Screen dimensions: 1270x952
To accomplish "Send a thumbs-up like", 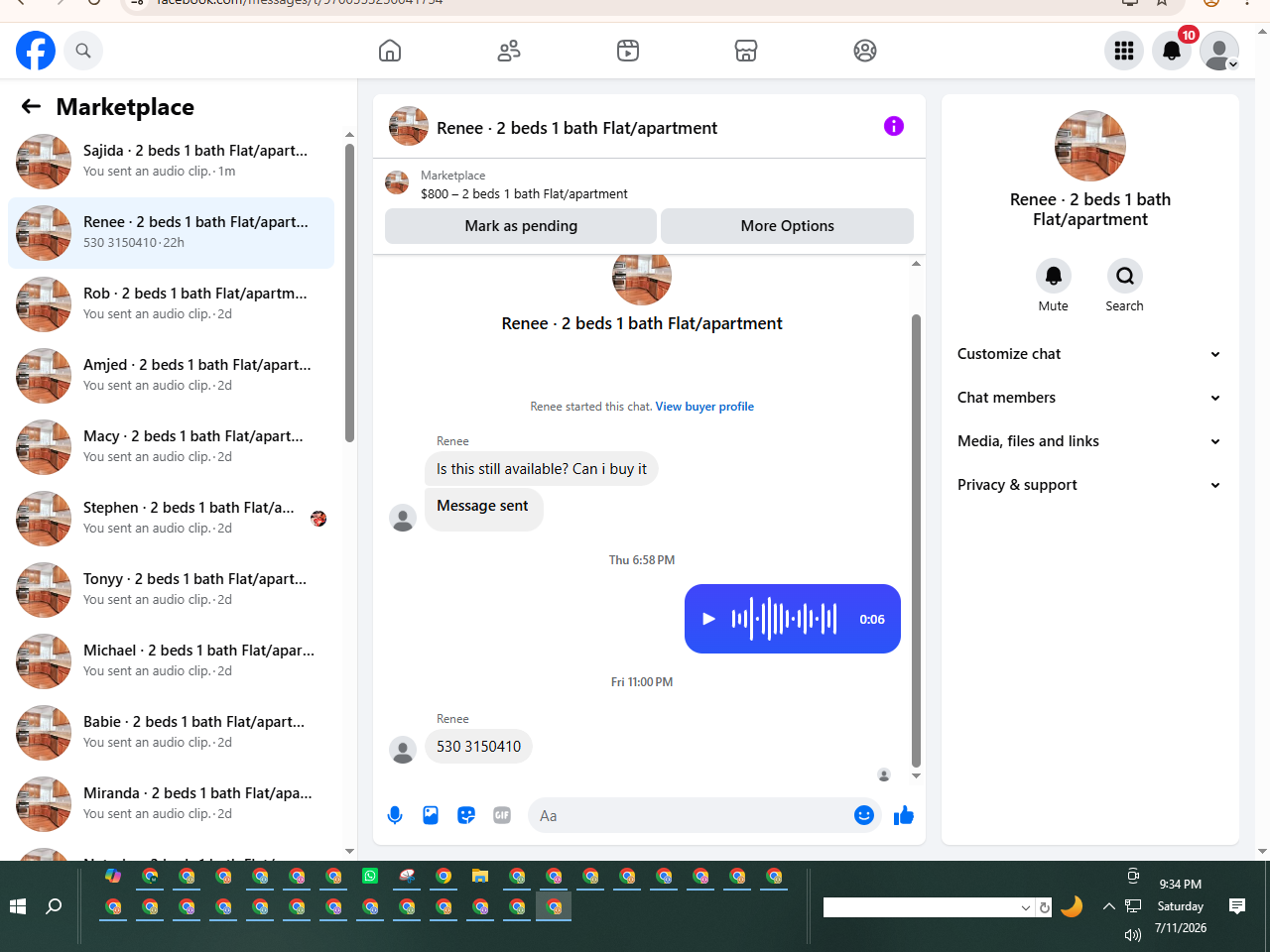I will [x=904, y=815].
